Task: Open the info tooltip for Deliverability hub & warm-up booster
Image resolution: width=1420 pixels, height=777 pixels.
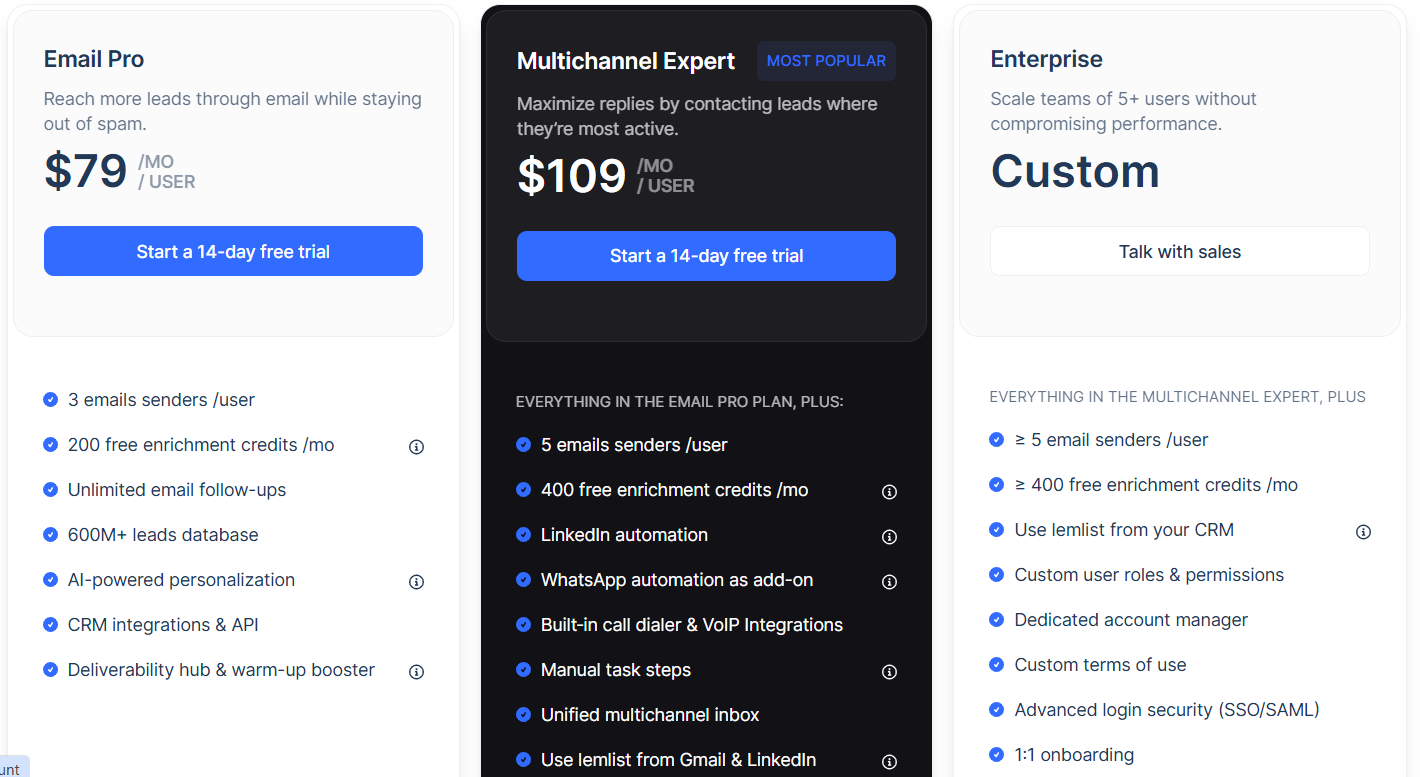Action: [417, 671]
